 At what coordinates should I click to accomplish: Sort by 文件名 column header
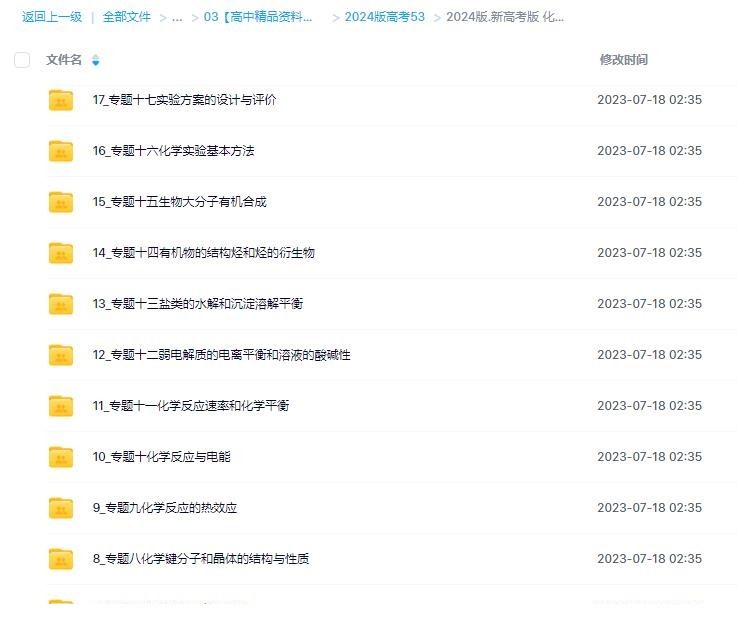coord(64,60)
